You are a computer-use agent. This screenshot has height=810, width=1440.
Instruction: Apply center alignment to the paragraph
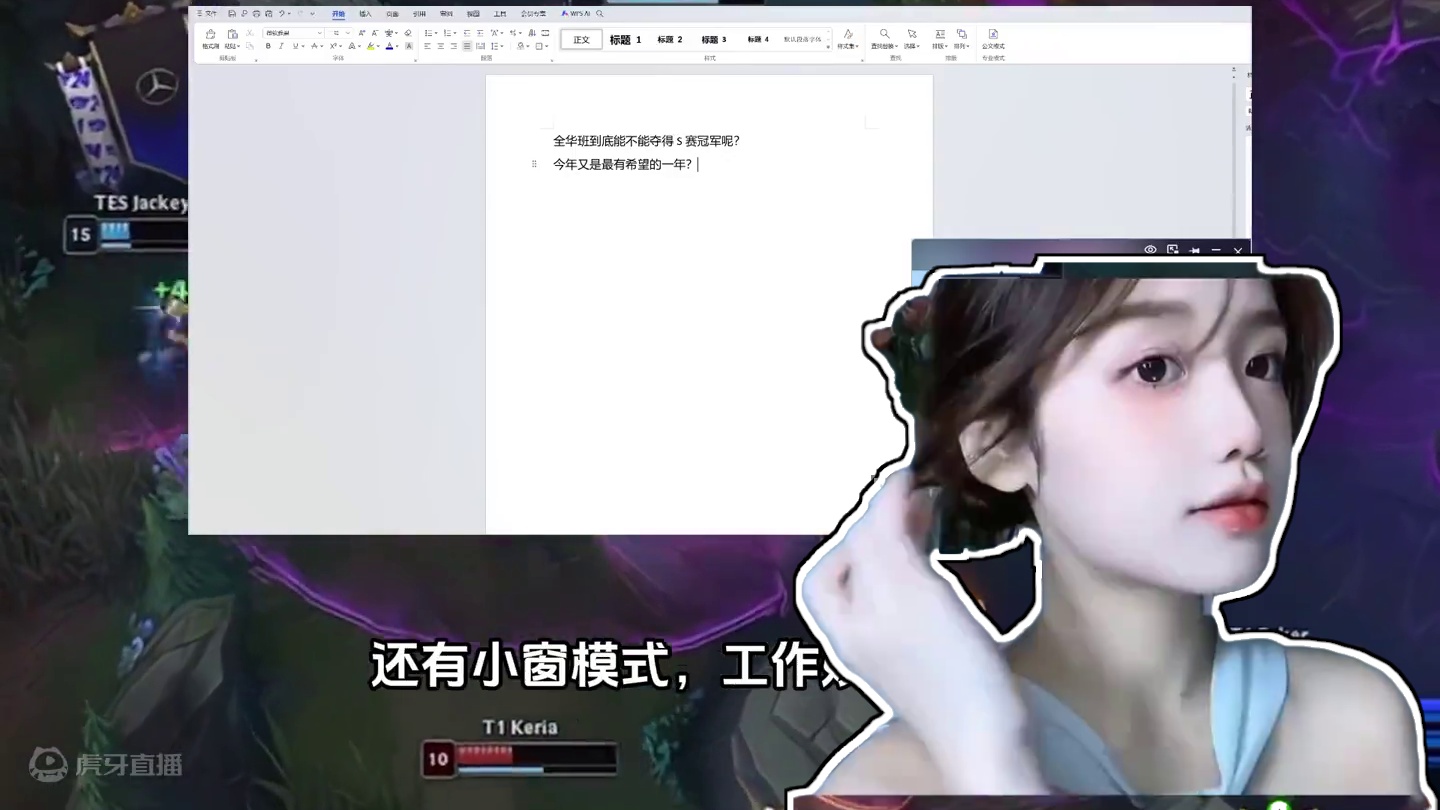click(x=440, y=45)
